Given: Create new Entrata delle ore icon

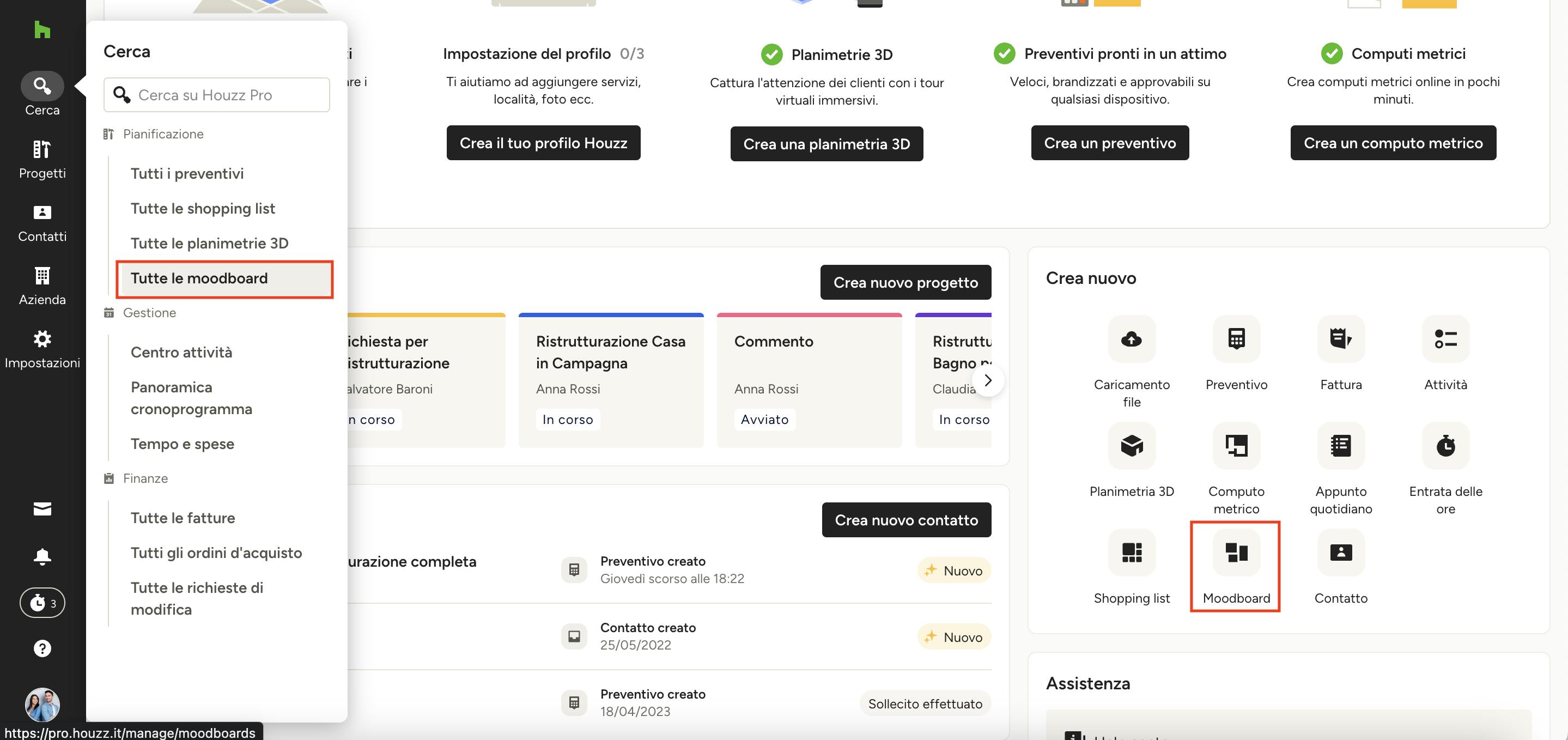Looking at the screenshot, I should coord(1445,445).
